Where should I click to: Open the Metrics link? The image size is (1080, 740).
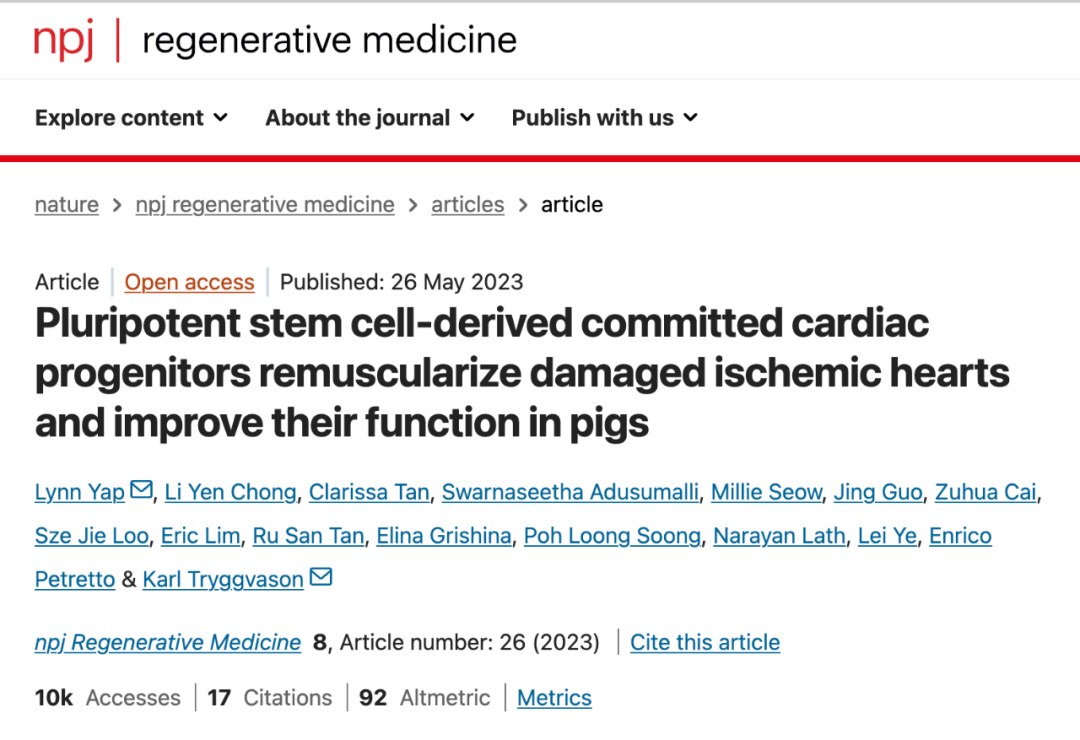(x=554, y=697)
